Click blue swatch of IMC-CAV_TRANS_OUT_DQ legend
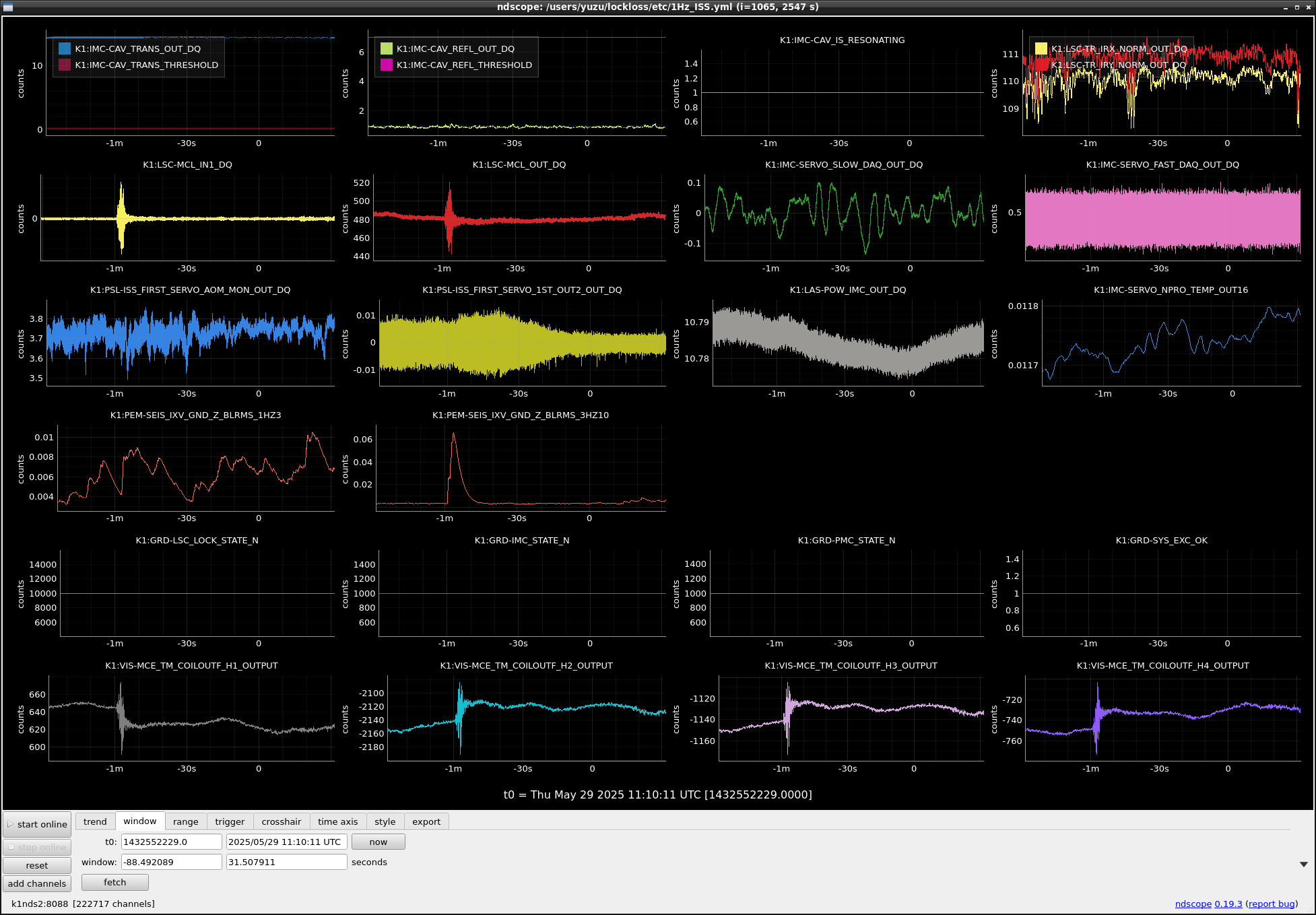The width and height of the screenshot is (1316, 915). tap(65, 48)
